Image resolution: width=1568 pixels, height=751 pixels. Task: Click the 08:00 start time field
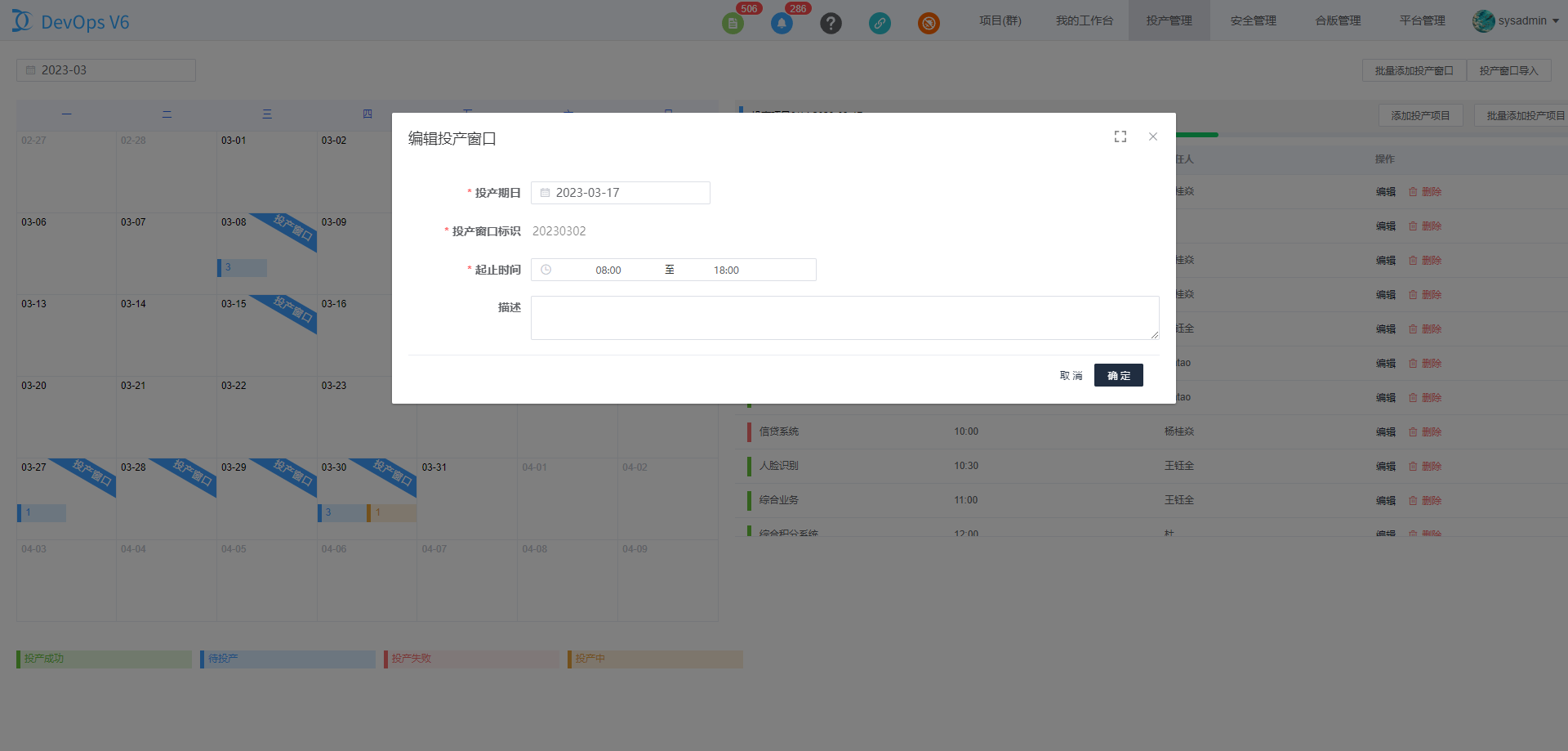click(x=608, y=270)
